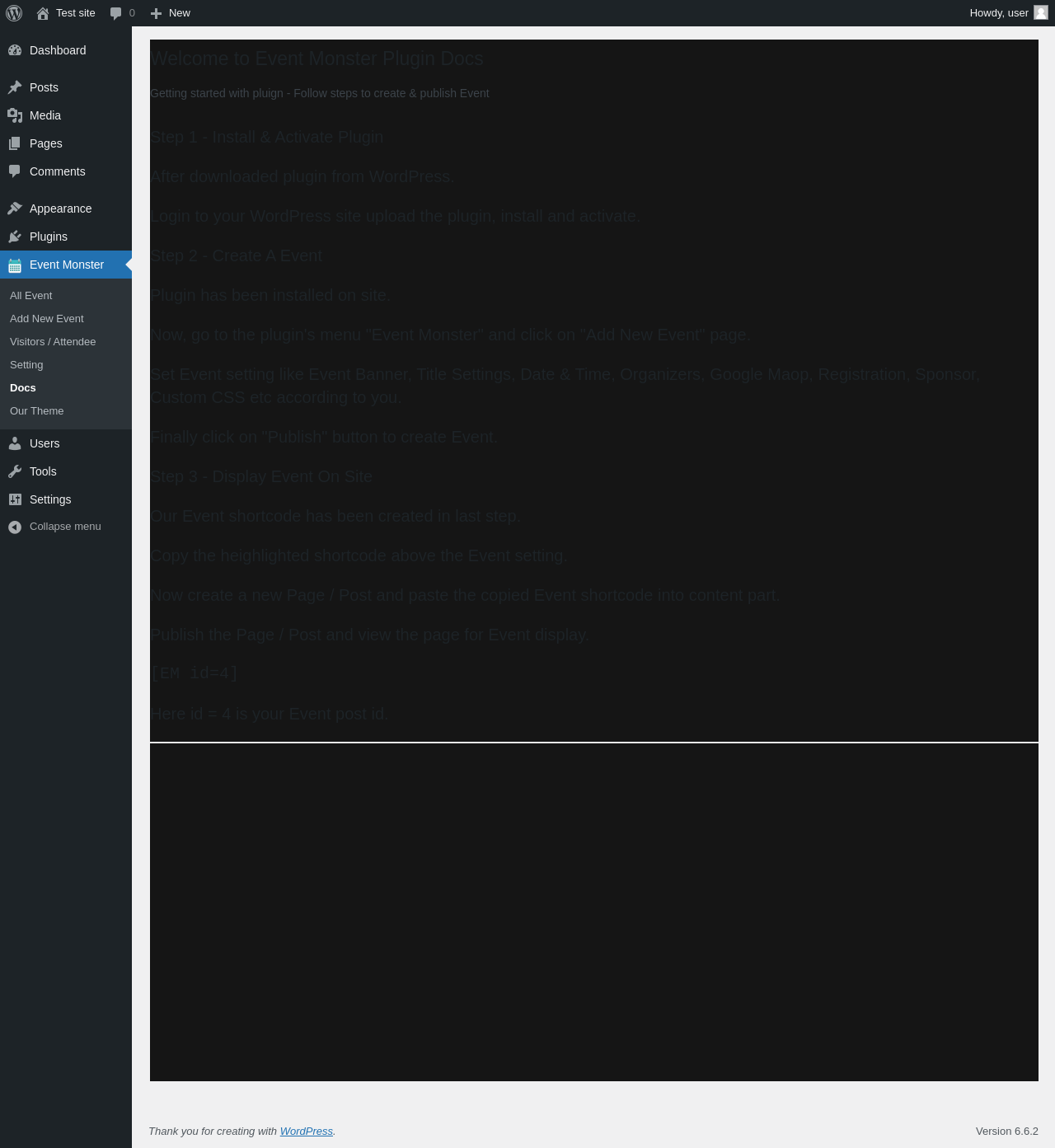Click the Settings sliders icon
The height and width of the screenshot is (1148, 1055).
tap(15, 499)
